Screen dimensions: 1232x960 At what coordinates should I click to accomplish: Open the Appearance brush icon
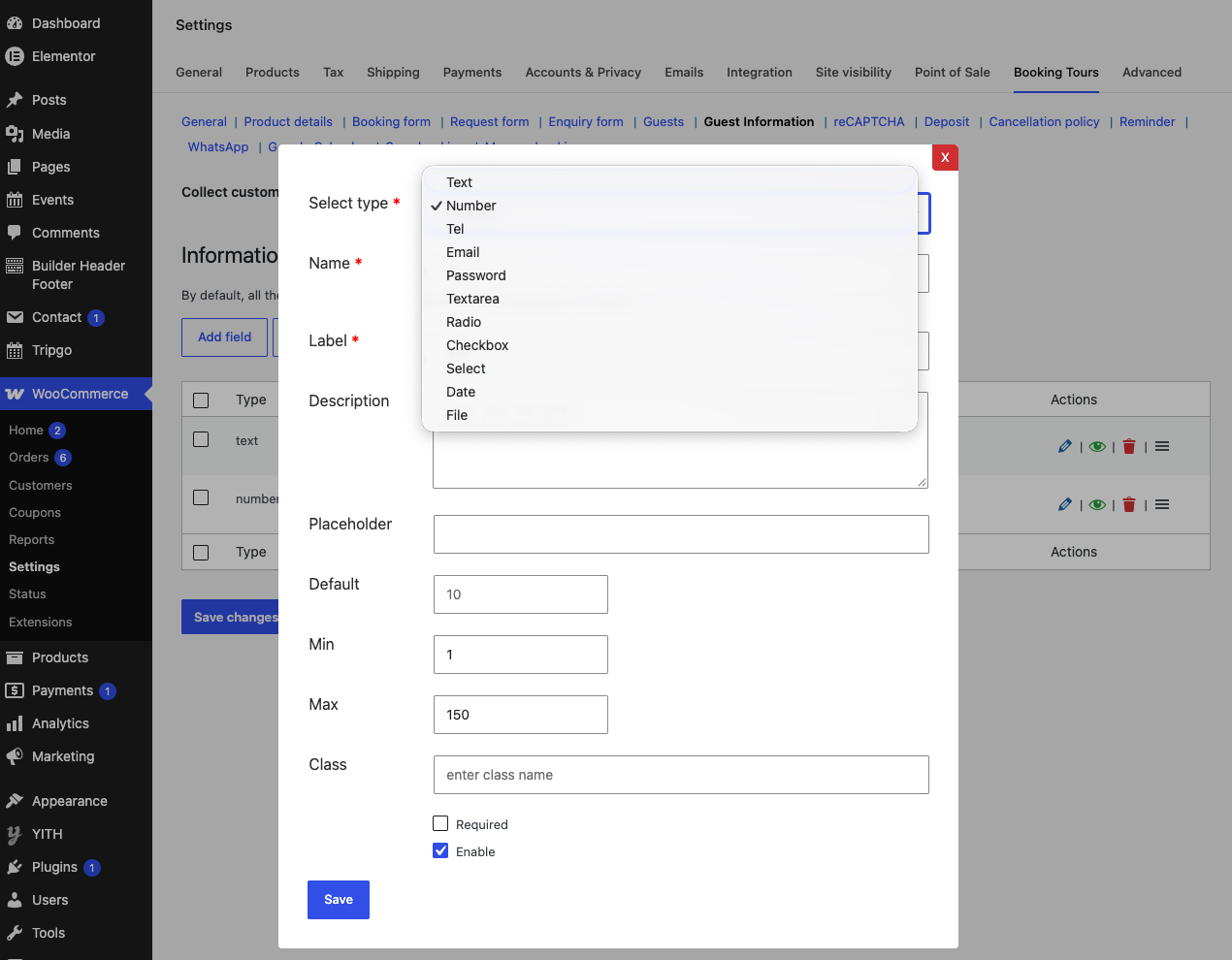tap(15, 801)
